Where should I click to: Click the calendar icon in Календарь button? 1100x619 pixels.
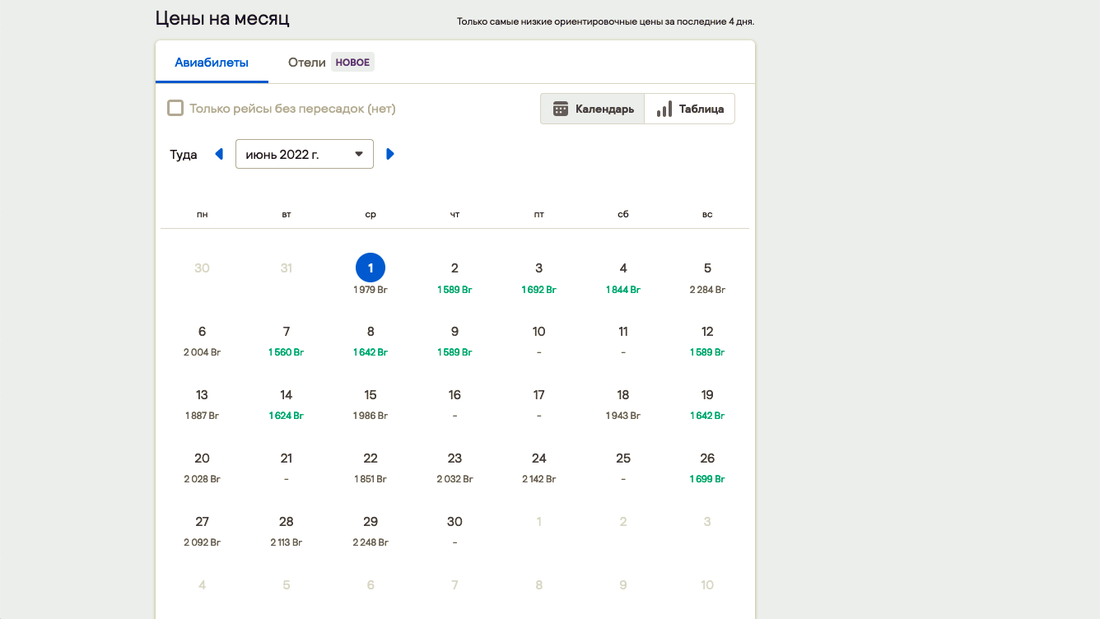click(x=560, y=109)
